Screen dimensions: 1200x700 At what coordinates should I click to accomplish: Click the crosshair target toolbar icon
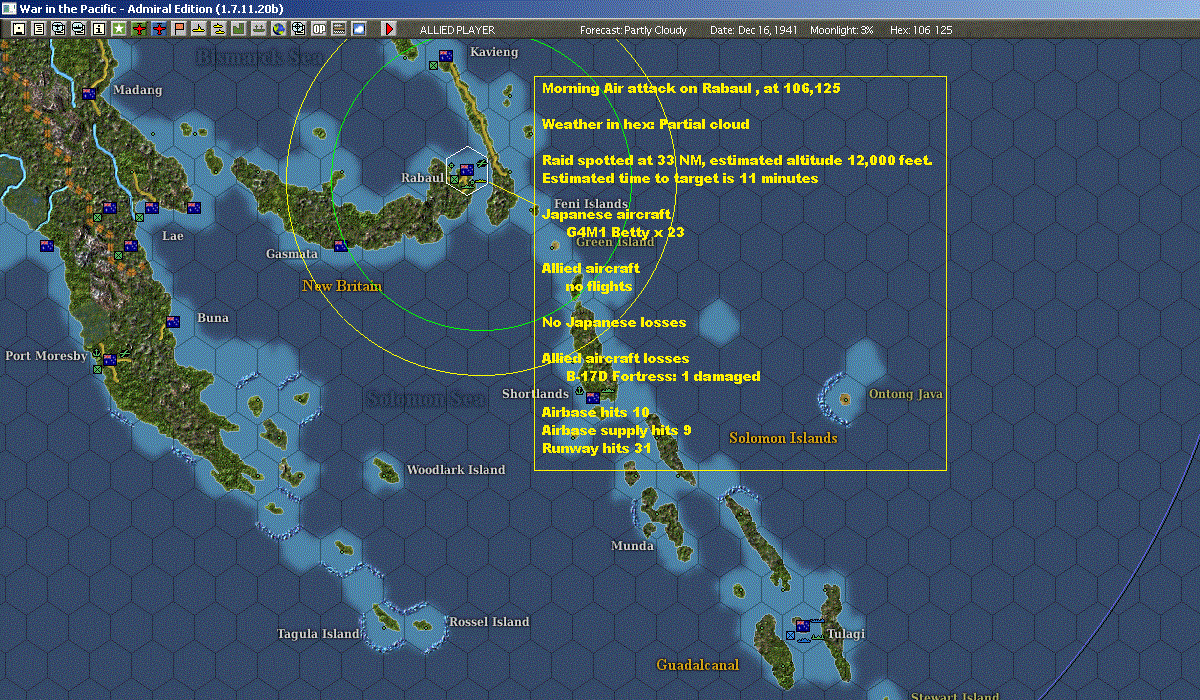299,29
